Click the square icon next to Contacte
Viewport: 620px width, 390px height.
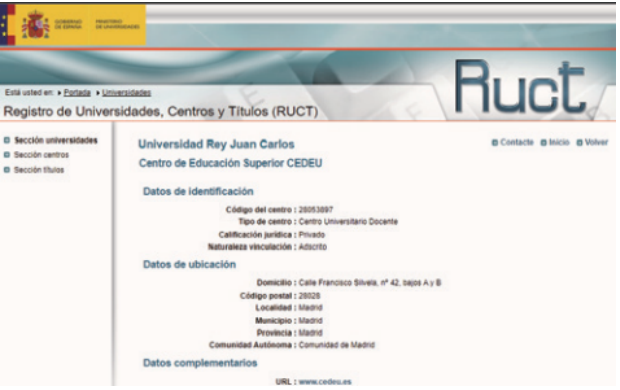click(x=495, y=142)
